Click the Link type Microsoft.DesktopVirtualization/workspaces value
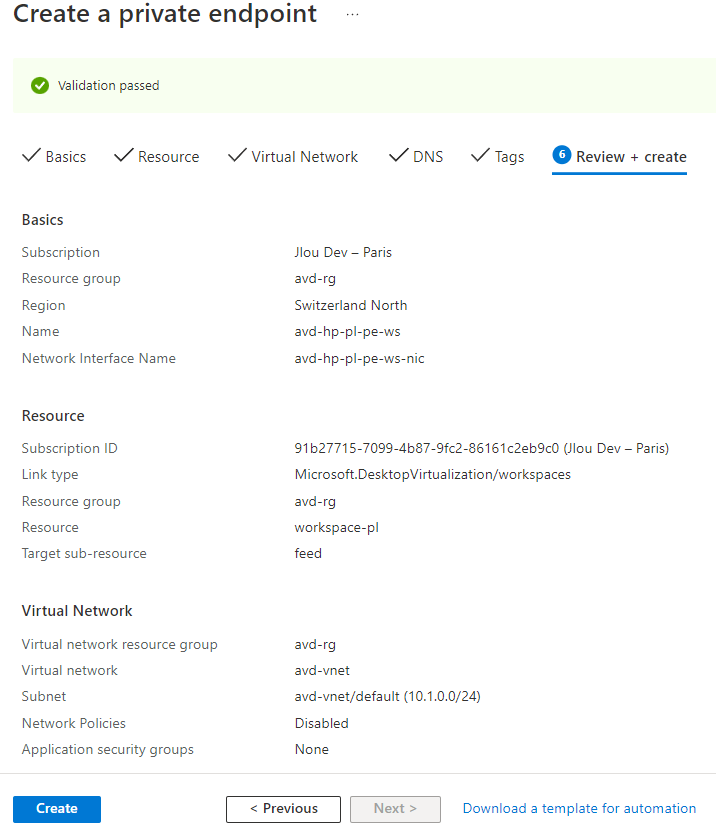The width and height of the screenshot is (716, 836). point(432,475)
